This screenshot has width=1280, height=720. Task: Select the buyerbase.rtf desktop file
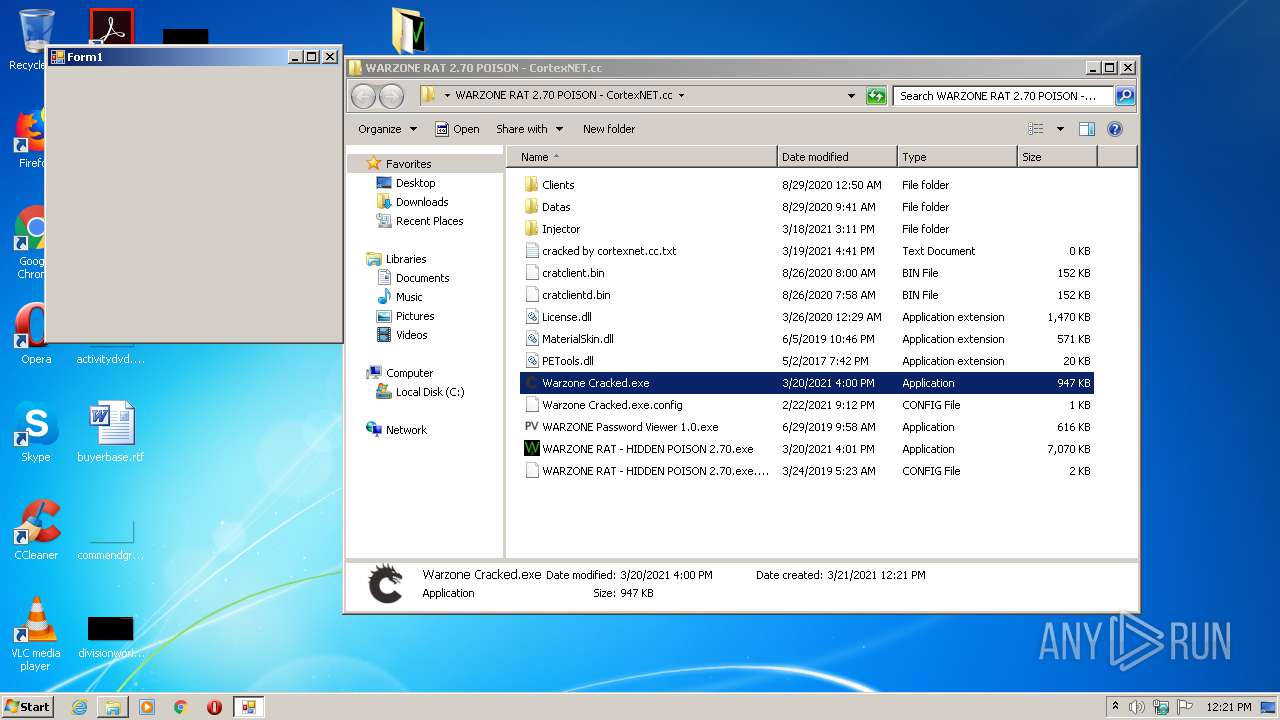[111, 433]
